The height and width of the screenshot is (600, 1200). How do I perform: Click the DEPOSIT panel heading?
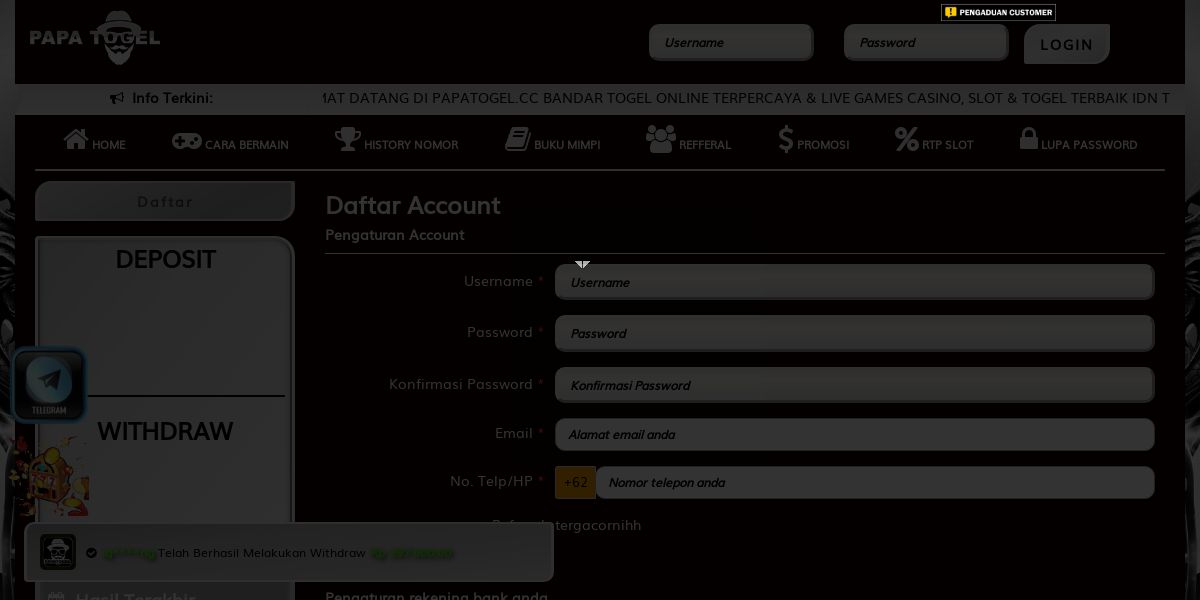[x=165, y=259]
